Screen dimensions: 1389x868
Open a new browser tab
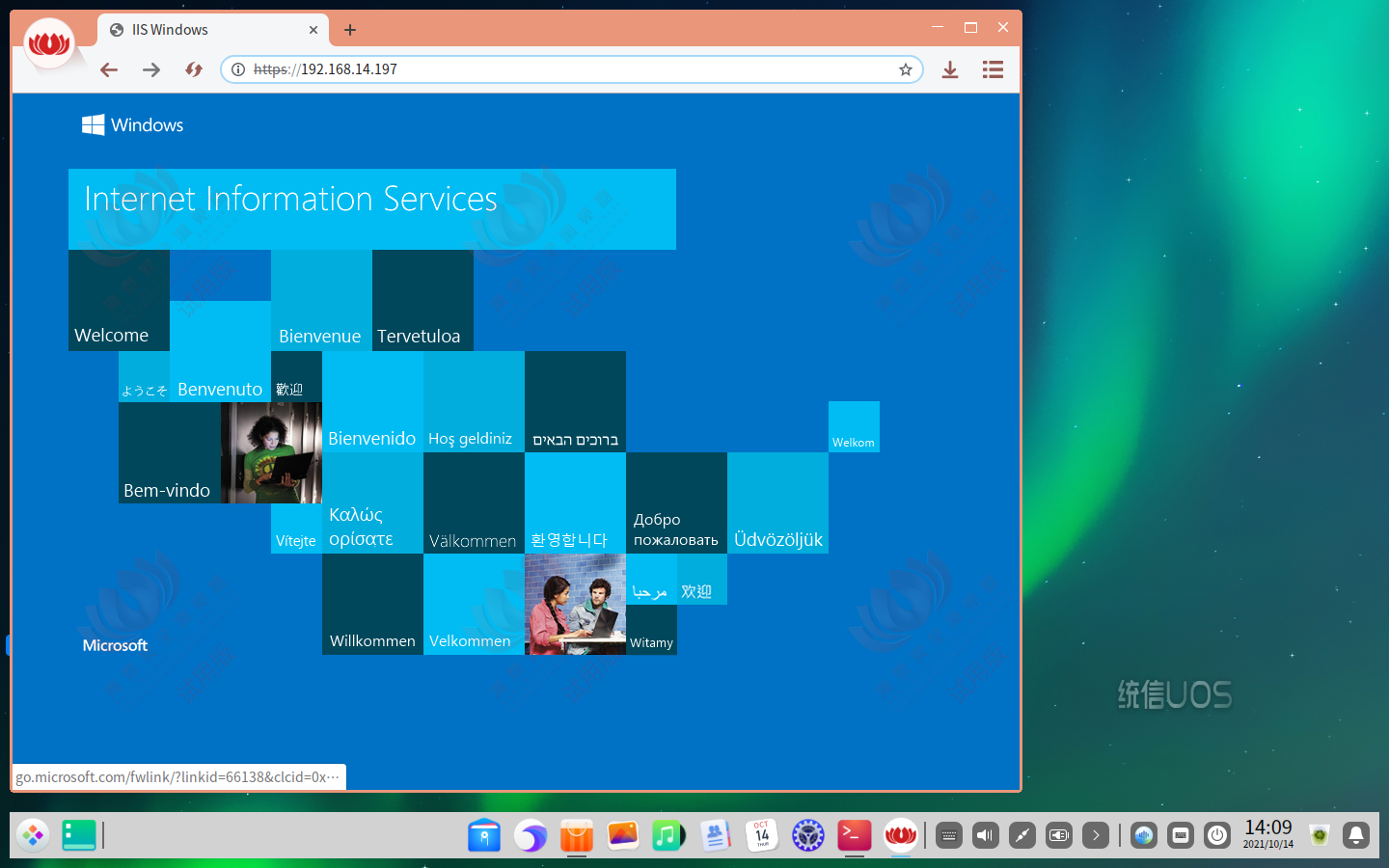pyautogui.click(x=350, y=30)
